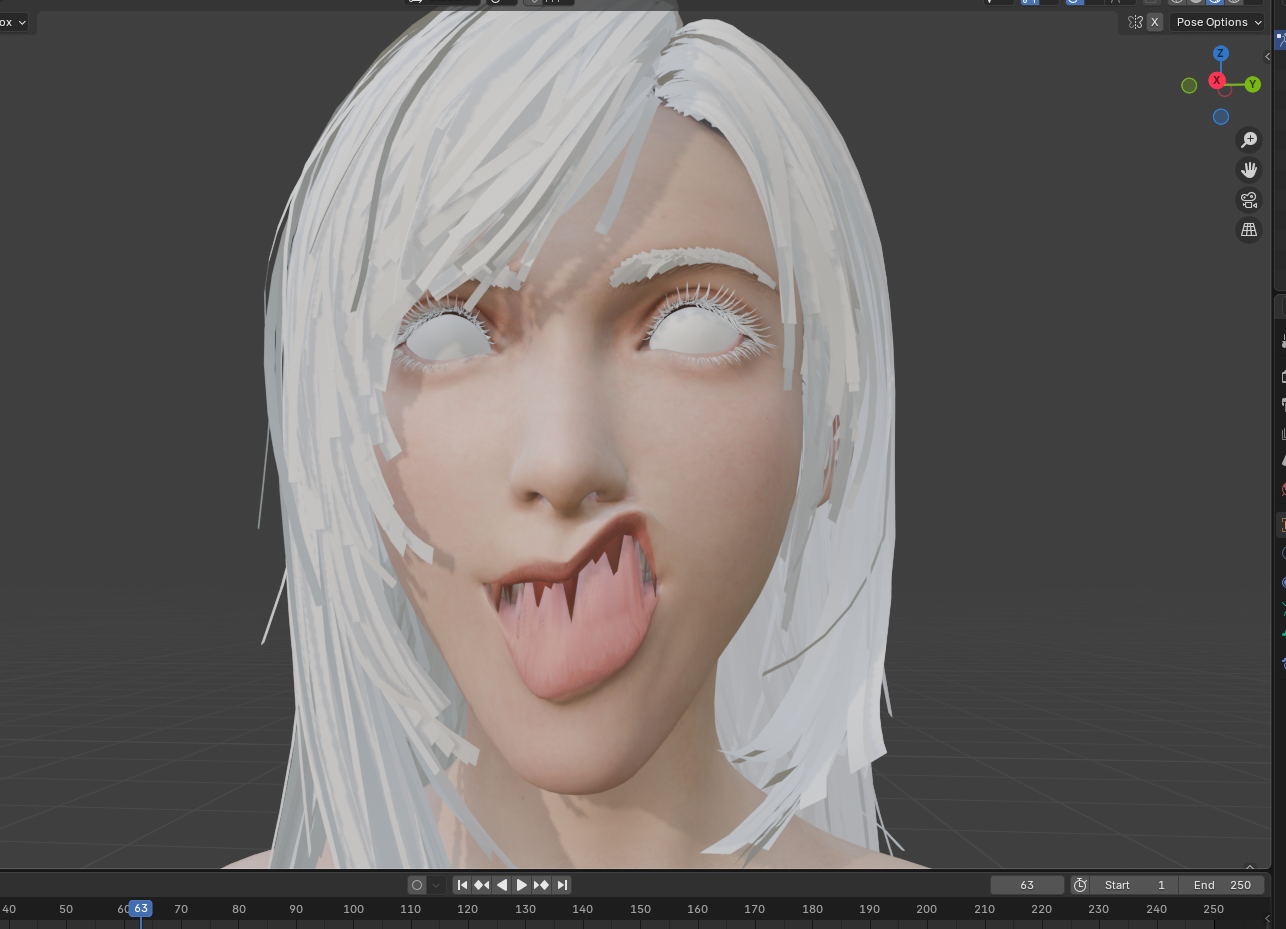
Task: Expand the sidebar using the small arrow
Action: pos(1268,56)
